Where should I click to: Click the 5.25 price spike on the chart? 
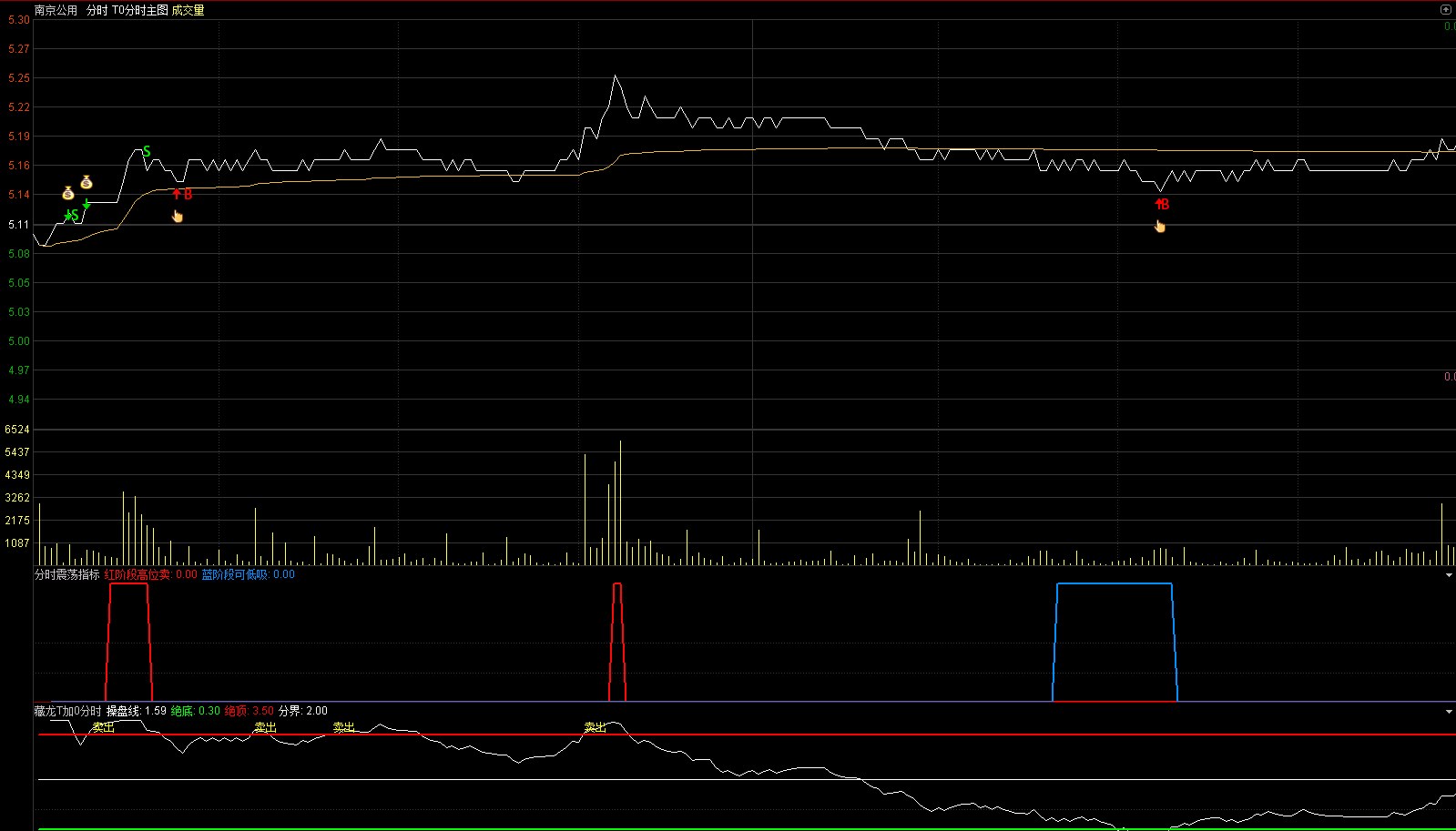click(x=616, y=76)
